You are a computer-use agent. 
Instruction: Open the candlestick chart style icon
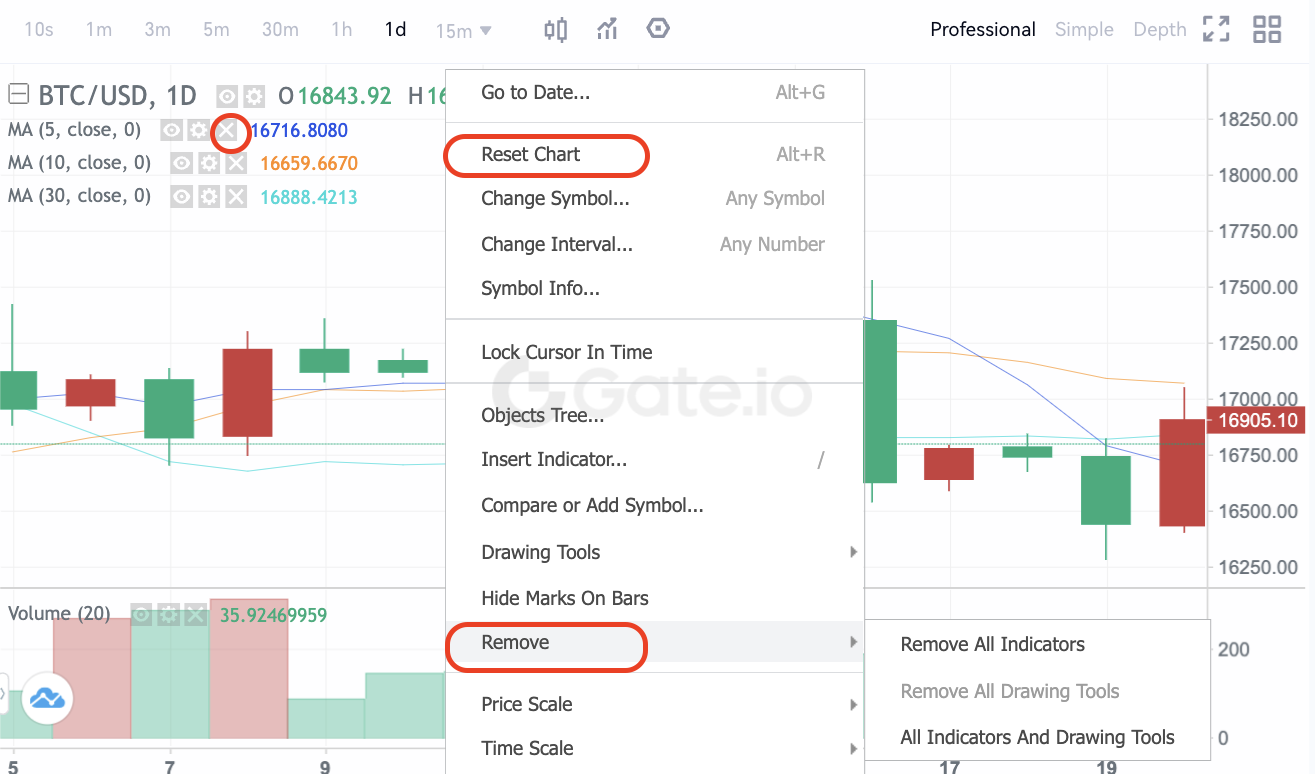pyautogui.click(x=555, y=29)
